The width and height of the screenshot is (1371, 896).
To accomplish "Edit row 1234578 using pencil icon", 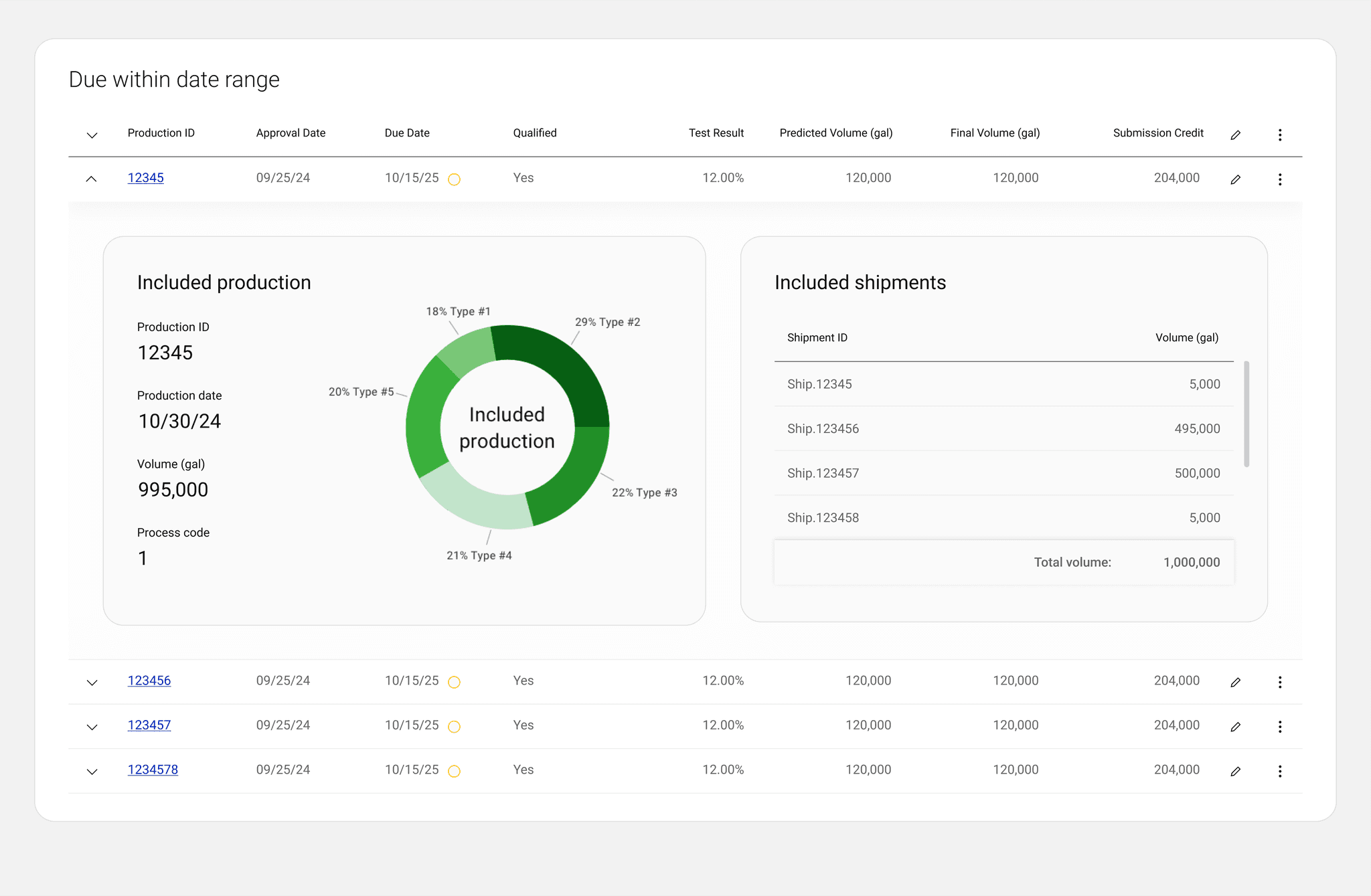I will pyautogui.click(x=1235, y=772).
